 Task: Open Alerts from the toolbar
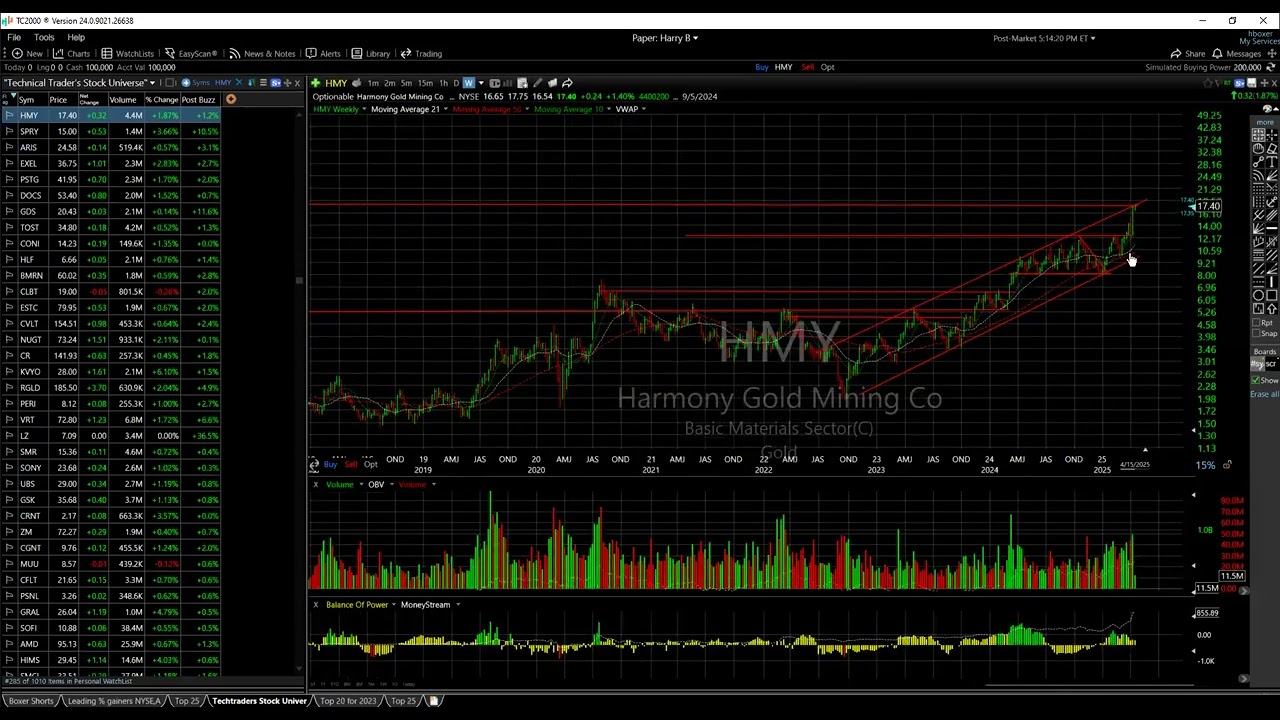coord(323,53)
